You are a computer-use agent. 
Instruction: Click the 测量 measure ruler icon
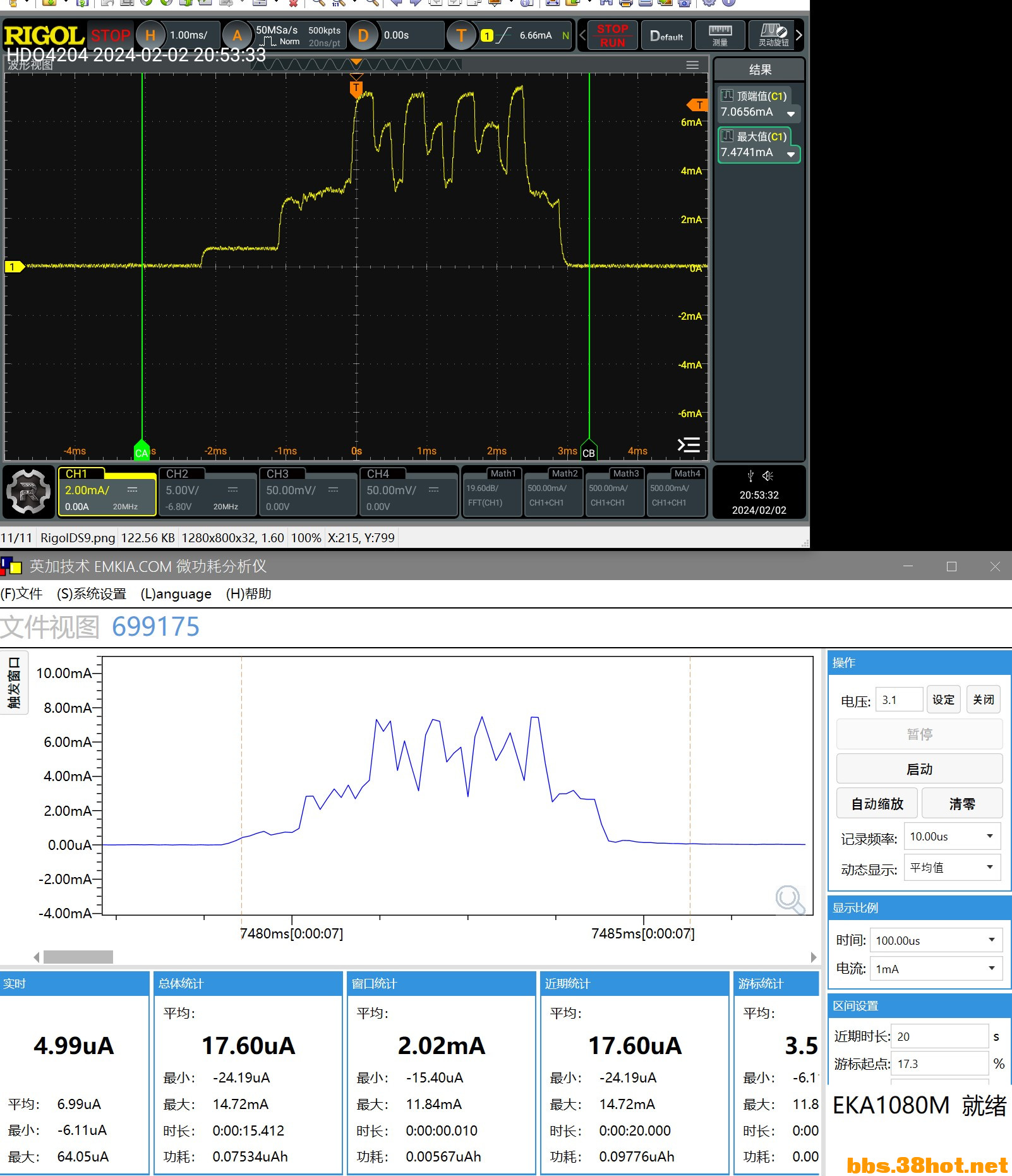pyautogui.click(x=720, y=35)
